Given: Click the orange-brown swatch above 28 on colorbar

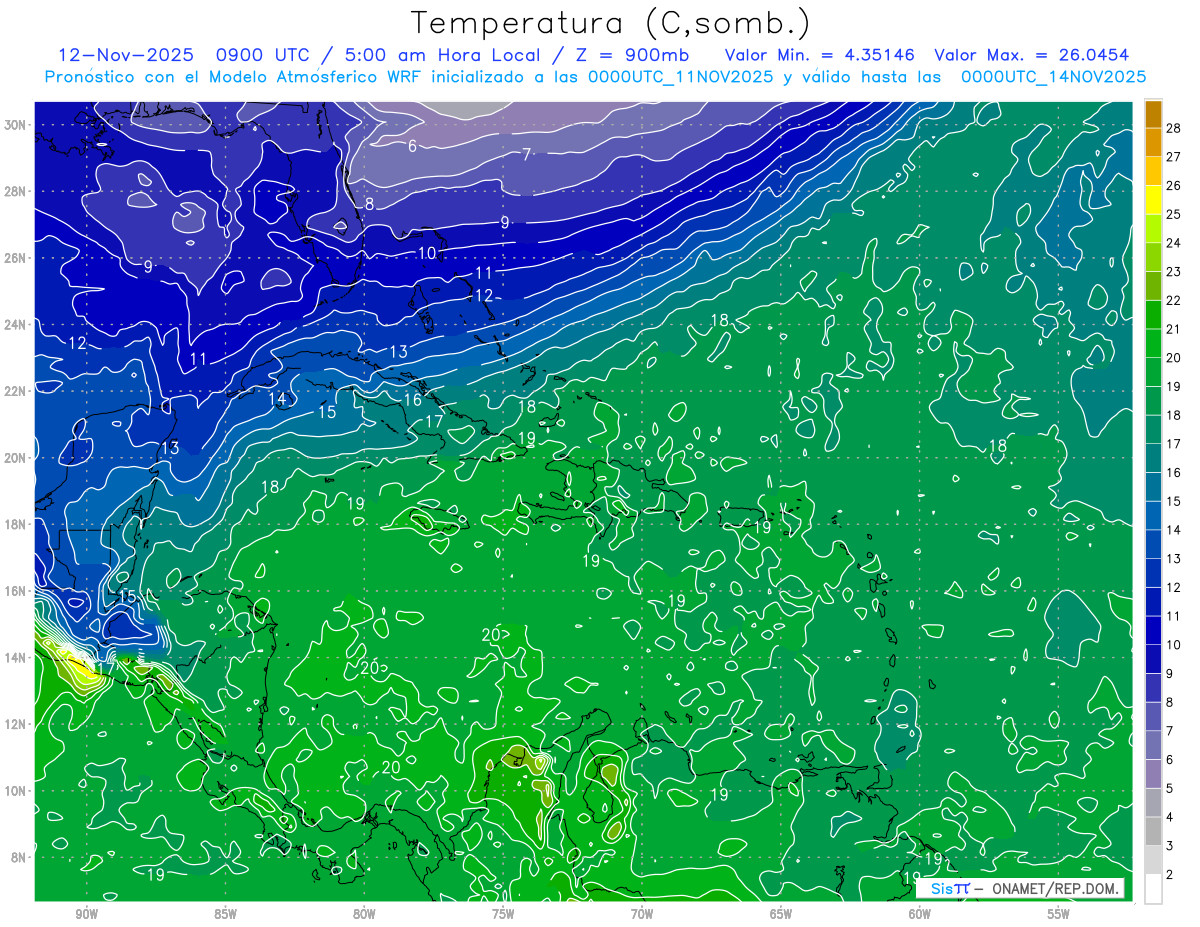Looking at the screenshot, I should [x=1153, y=115].
